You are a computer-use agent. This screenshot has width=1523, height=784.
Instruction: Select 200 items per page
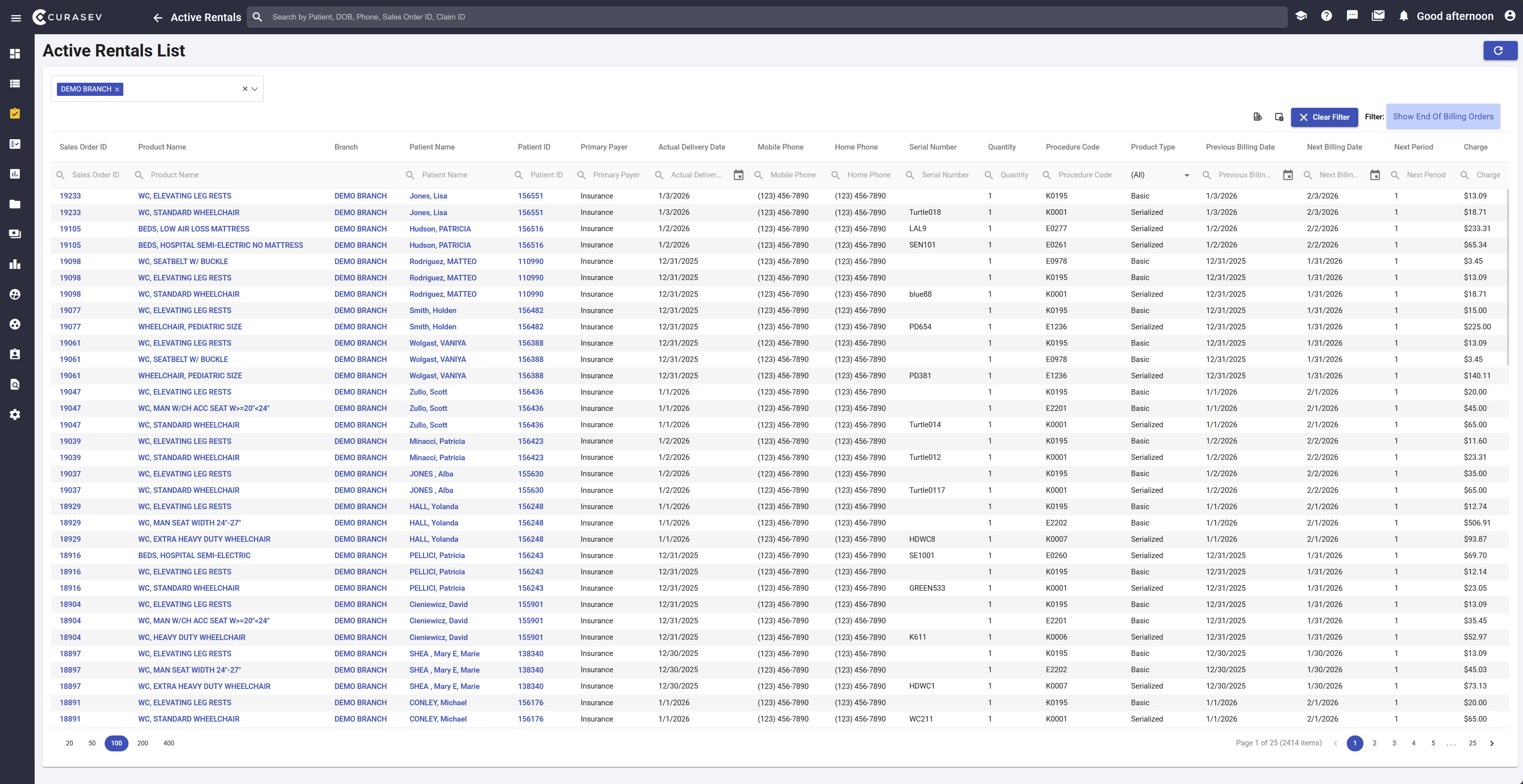[142, 743]
